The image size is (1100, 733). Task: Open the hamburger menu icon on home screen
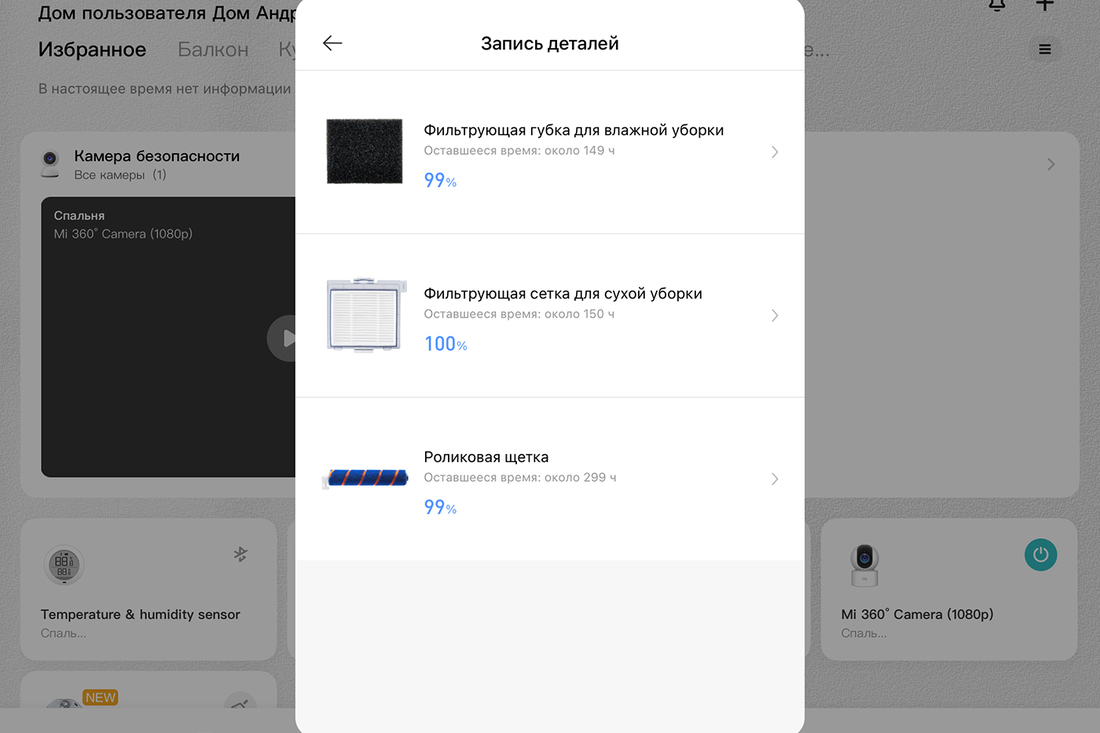click(1045, 49)
